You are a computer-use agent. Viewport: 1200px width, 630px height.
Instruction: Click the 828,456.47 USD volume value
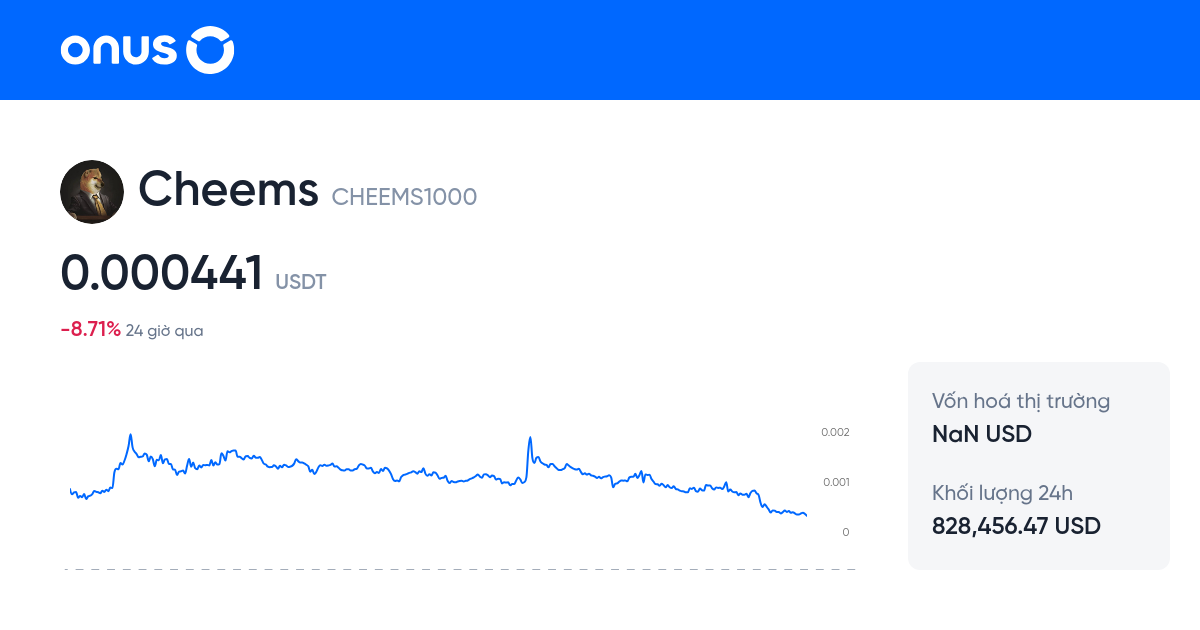[x=1016, y=526]
